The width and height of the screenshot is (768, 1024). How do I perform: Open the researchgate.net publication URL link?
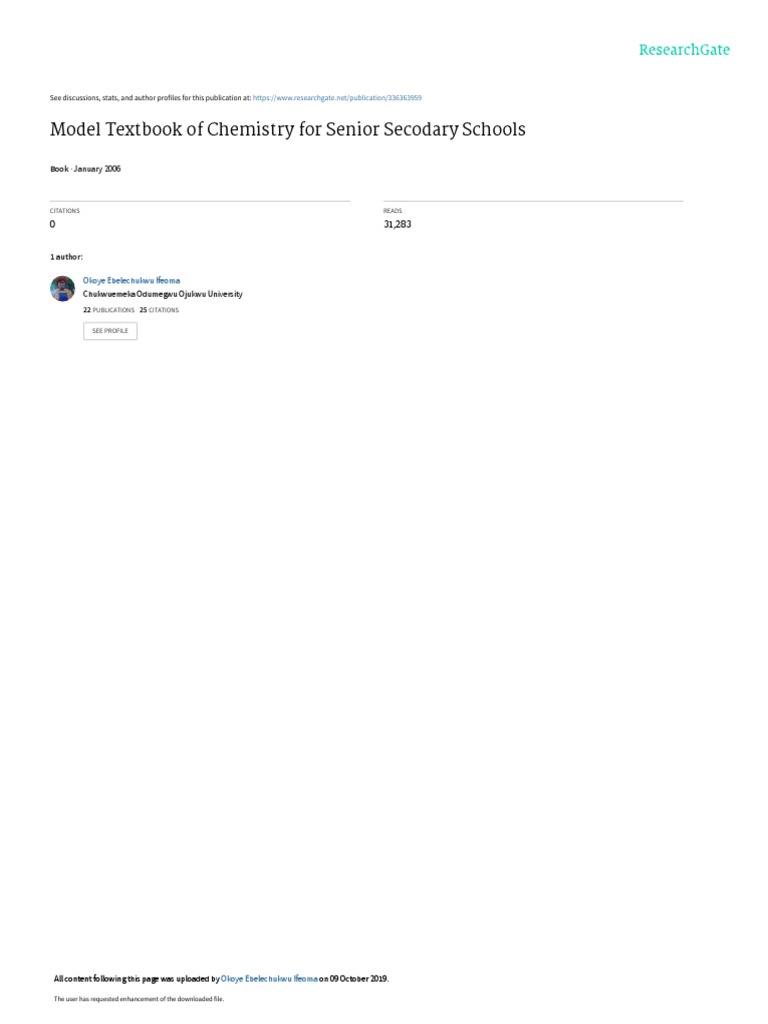point(337,98)
